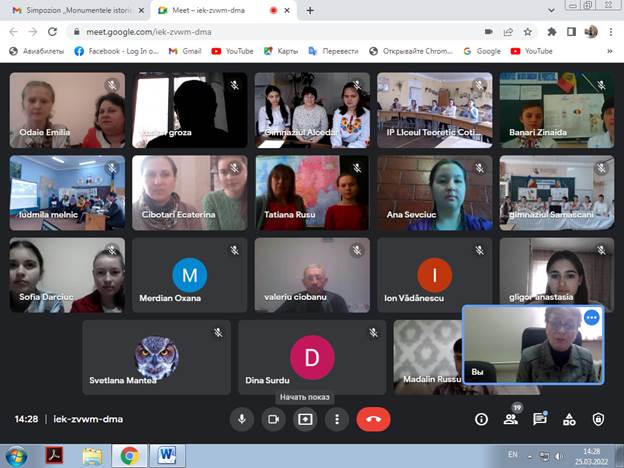Screen dimensions: 624x468
Task: Open the chat with everyone panel
Action: [x=540, y=419]
